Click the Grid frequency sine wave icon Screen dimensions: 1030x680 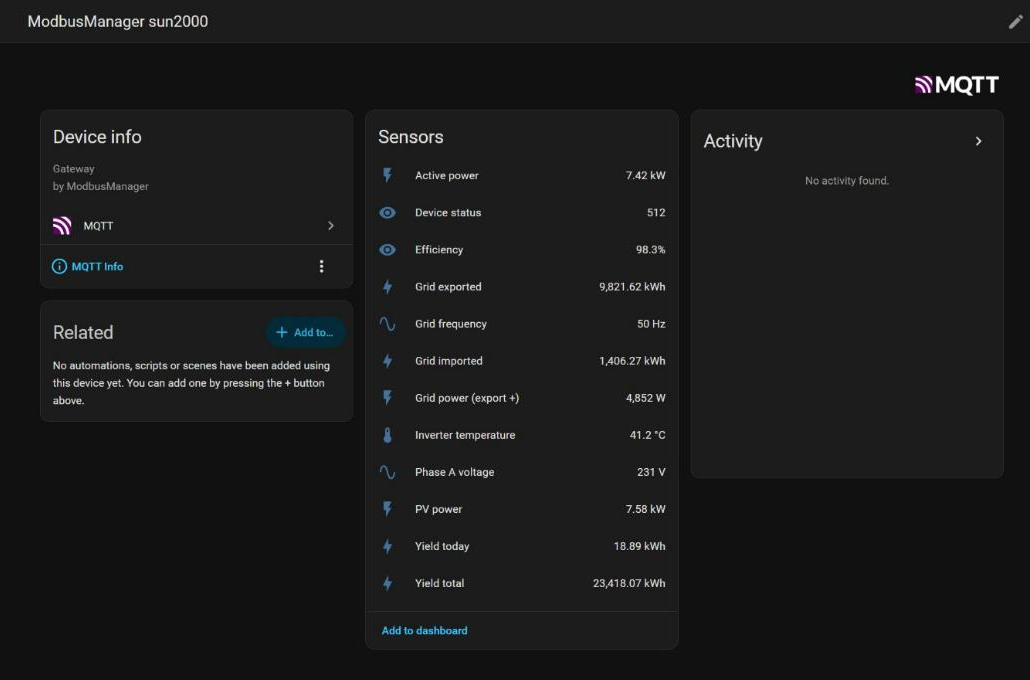388,324
